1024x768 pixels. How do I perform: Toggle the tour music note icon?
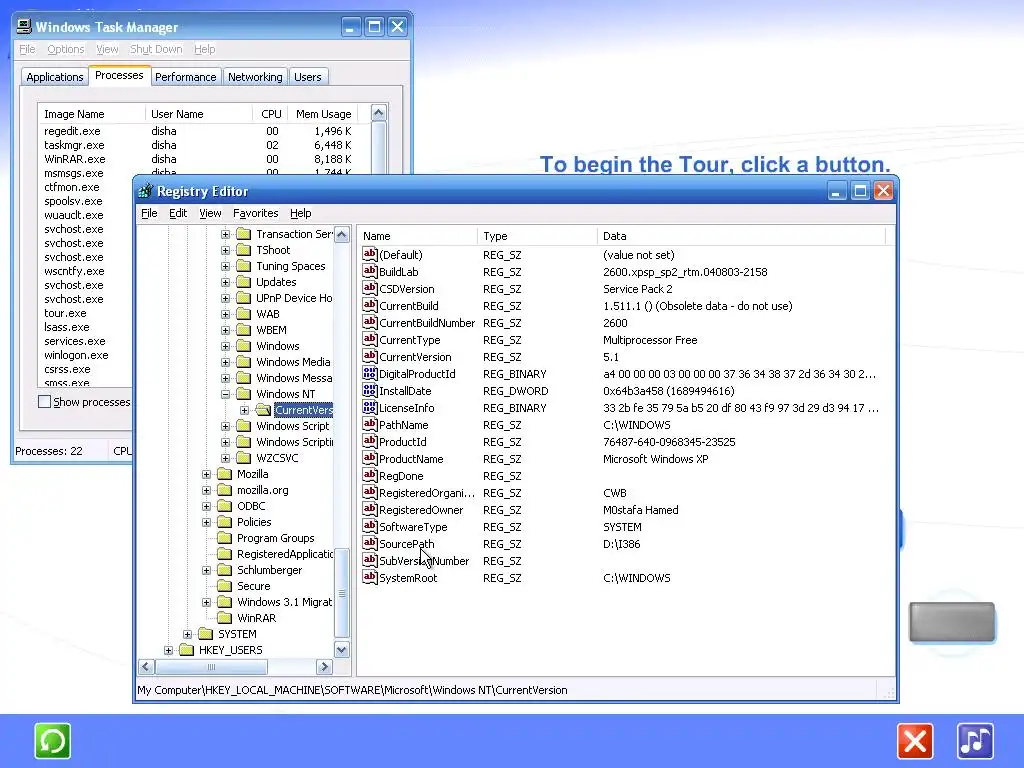(x=975, y=741)
